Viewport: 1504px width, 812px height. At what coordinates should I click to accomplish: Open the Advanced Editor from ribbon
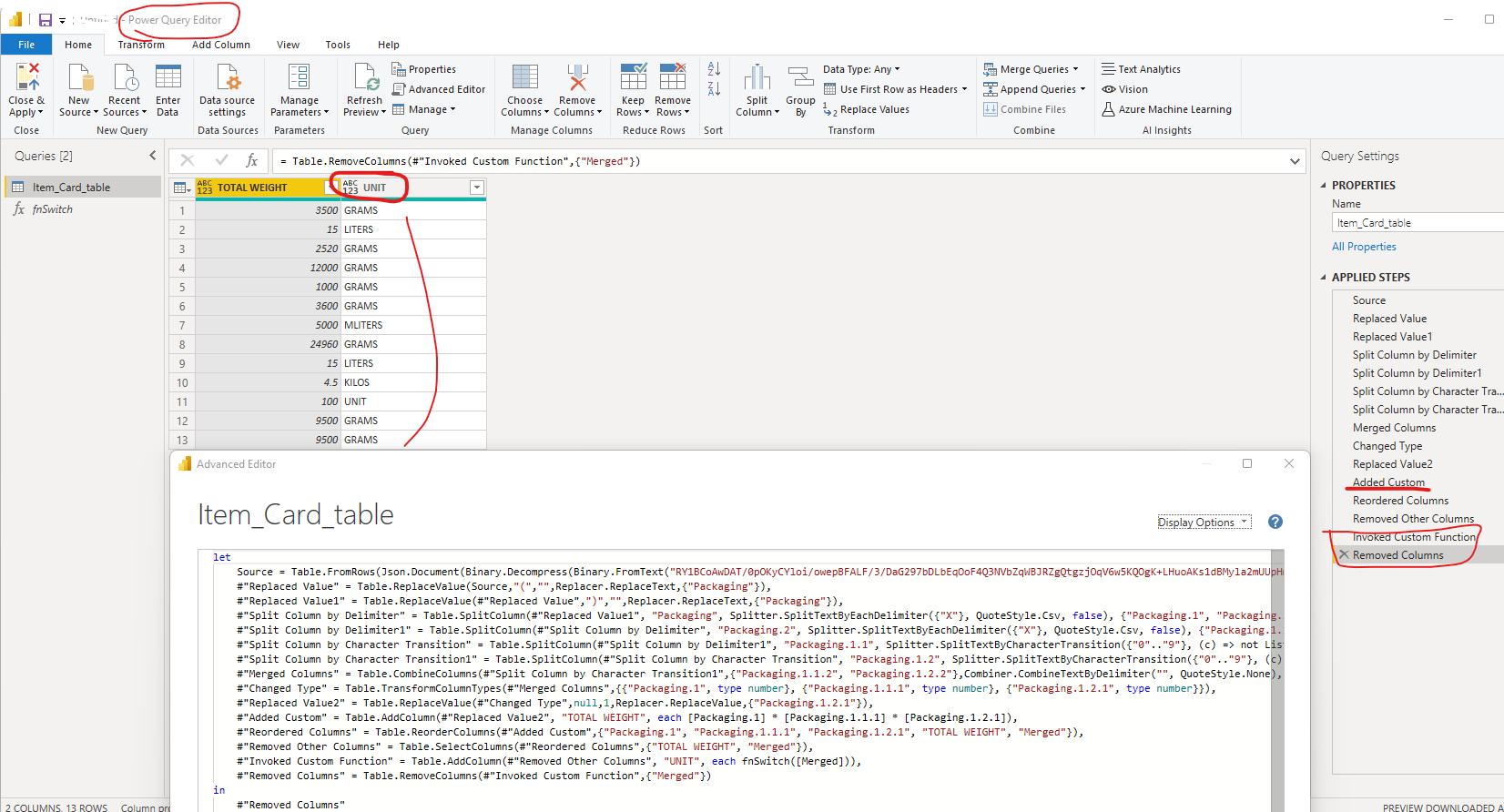click(x=439, y=89)
